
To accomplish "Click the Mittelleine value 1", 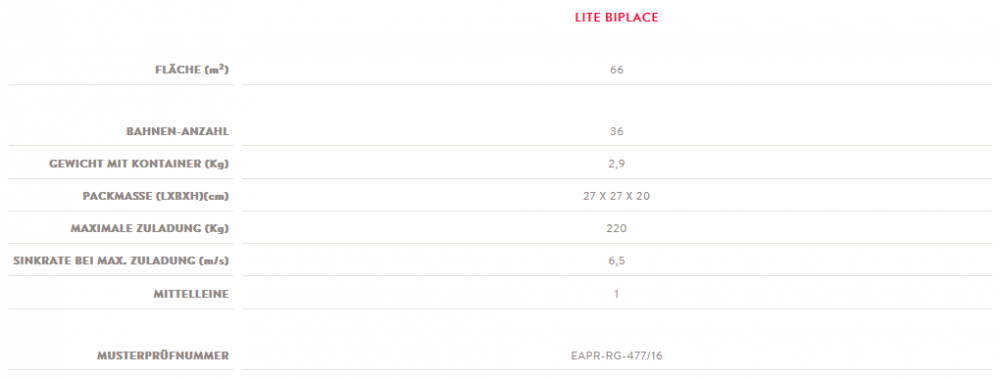I will pyautogui.click(x=616, y=294).
